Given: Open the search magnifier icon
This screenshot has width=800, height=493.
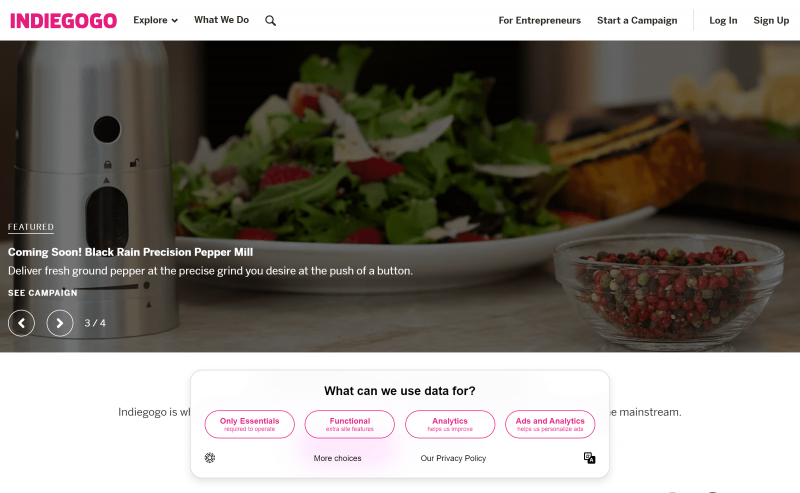Looking at the screenshot, I should click(x=270, y=20).
